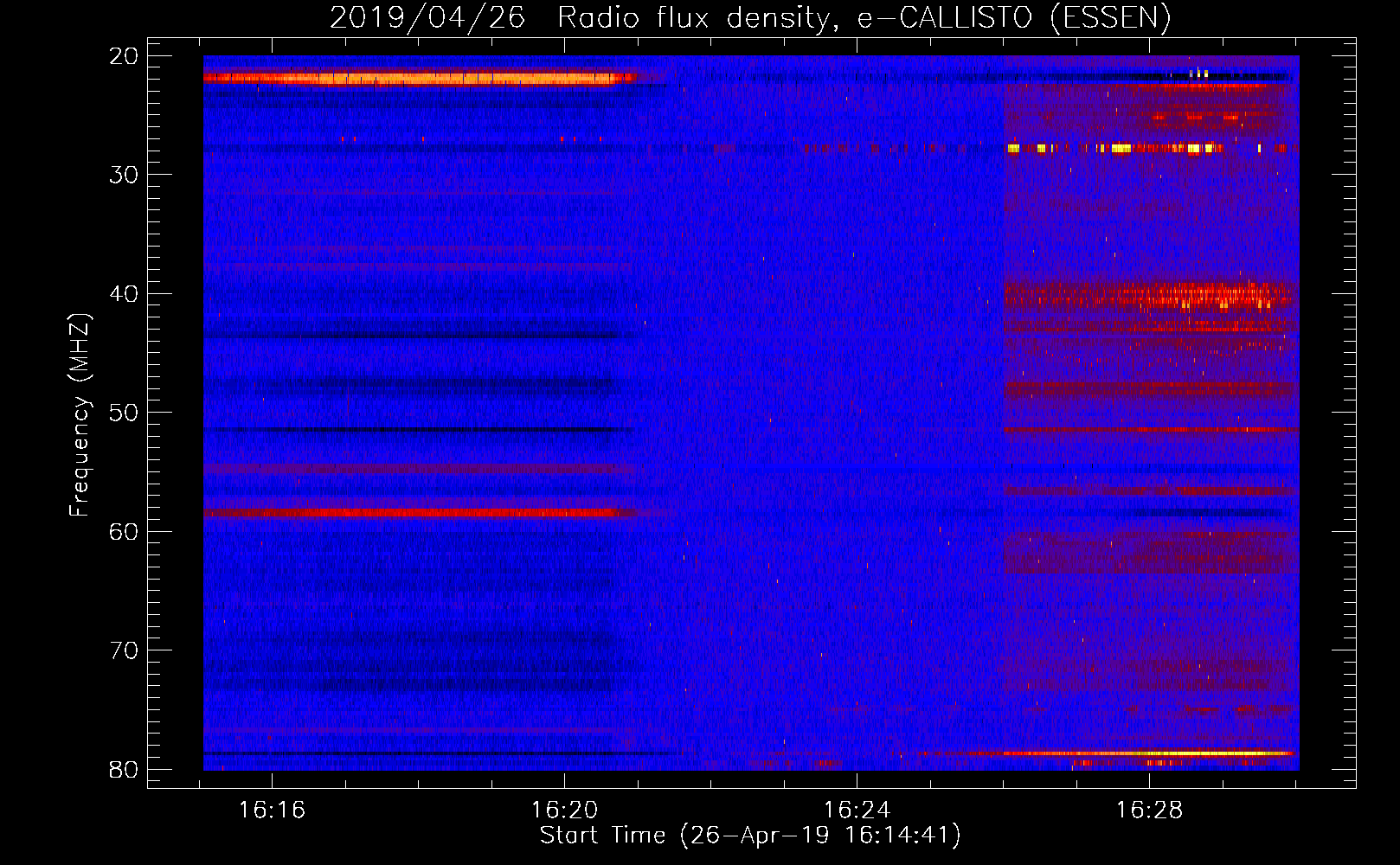Click the 50 MHz frequency tick label
This screenshot has height=865, width=1400.
point(124,413)
